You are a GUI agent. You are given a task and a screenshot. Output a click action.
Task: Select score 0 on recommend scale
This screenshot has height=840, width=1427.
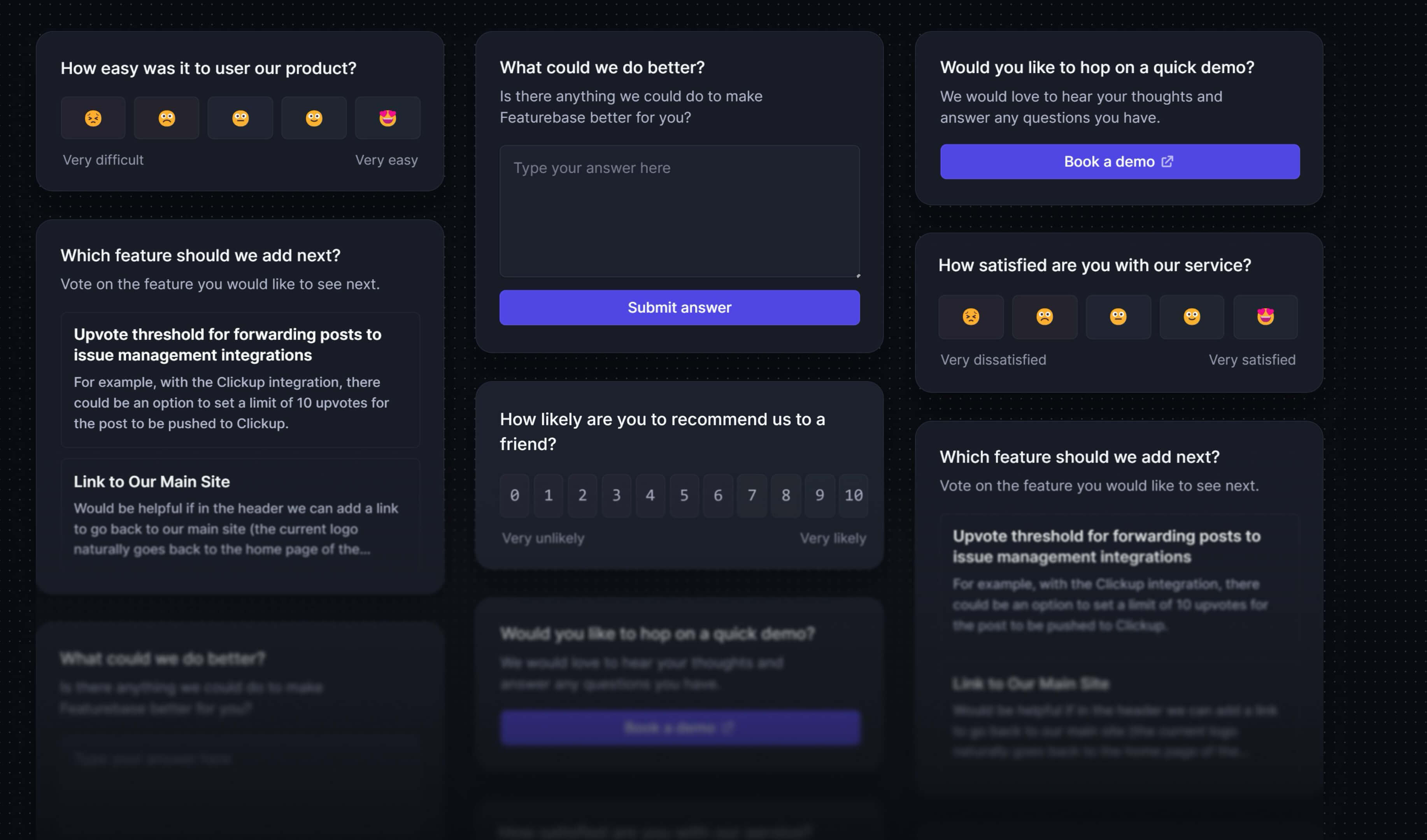click(514, 495)
